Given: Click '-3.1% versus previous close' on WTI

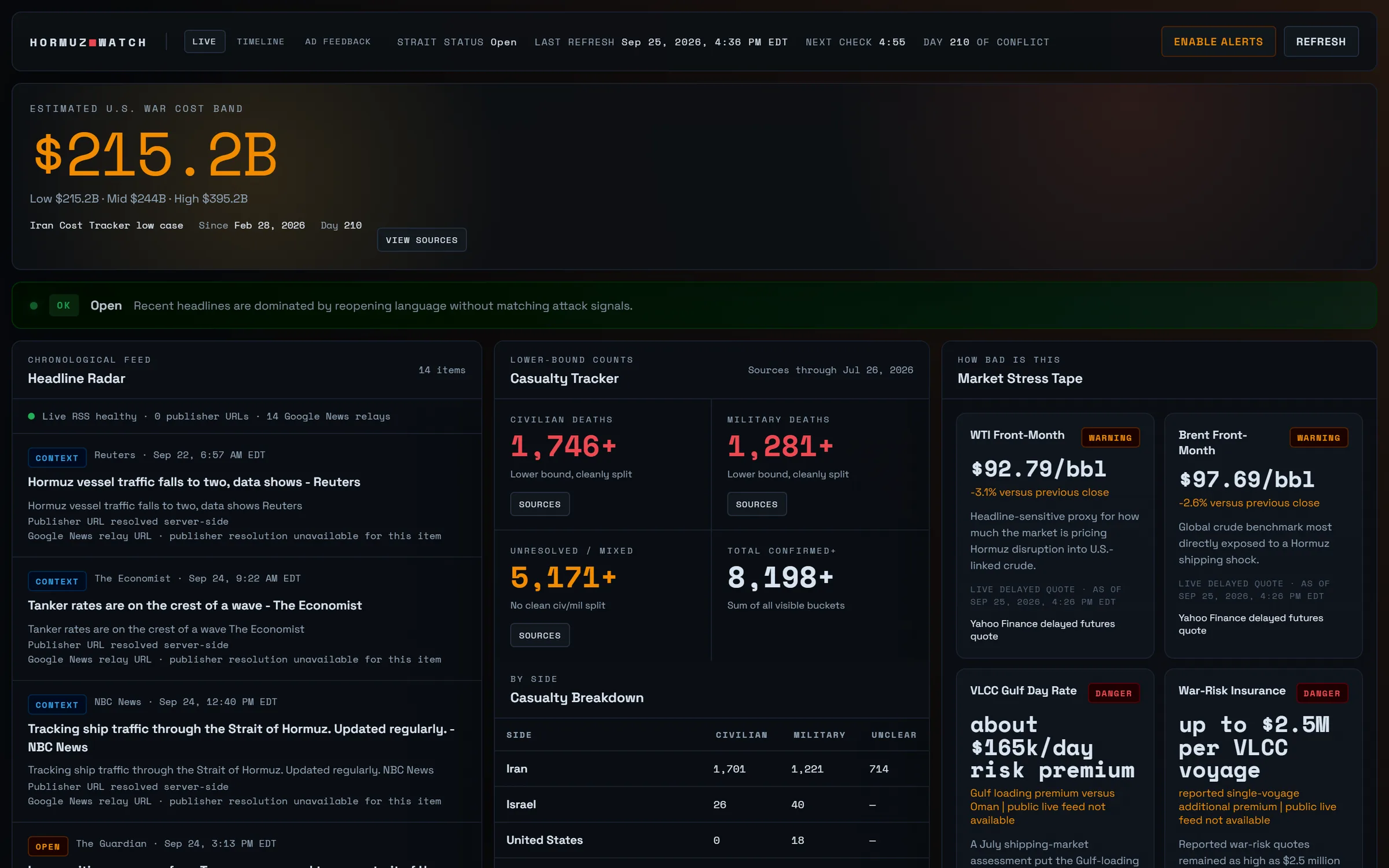Looking at the screenshot, I should (1039, 492).
